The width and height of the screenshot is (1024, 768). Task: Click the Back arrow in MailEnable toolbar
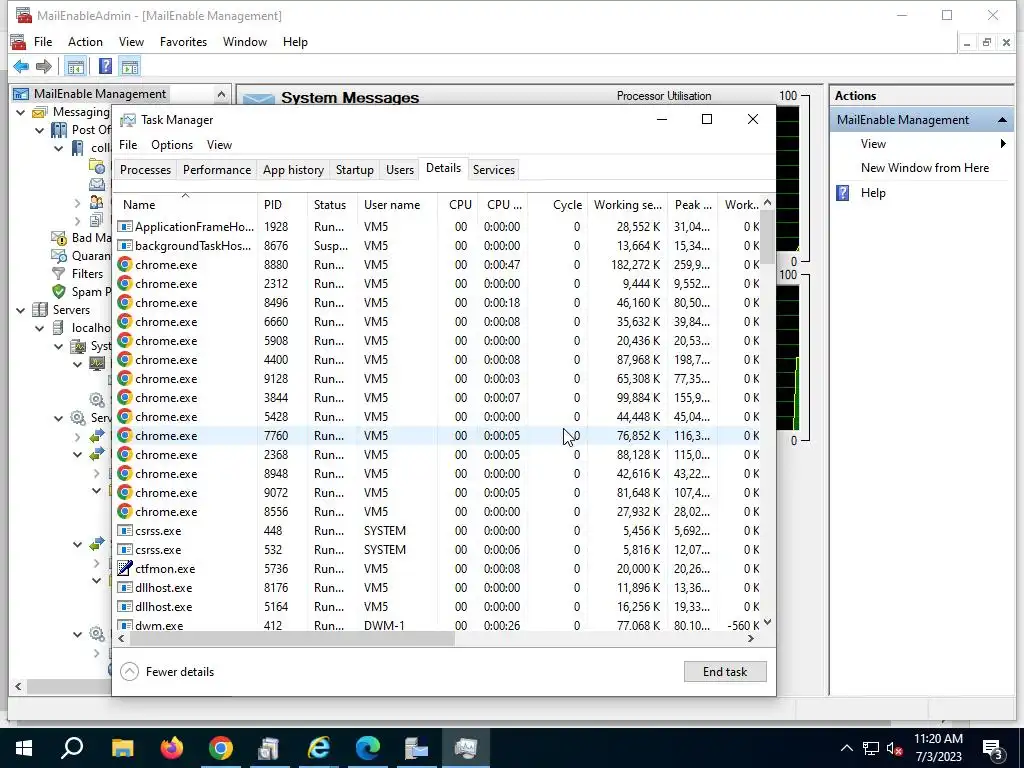(x=21, y=66)
